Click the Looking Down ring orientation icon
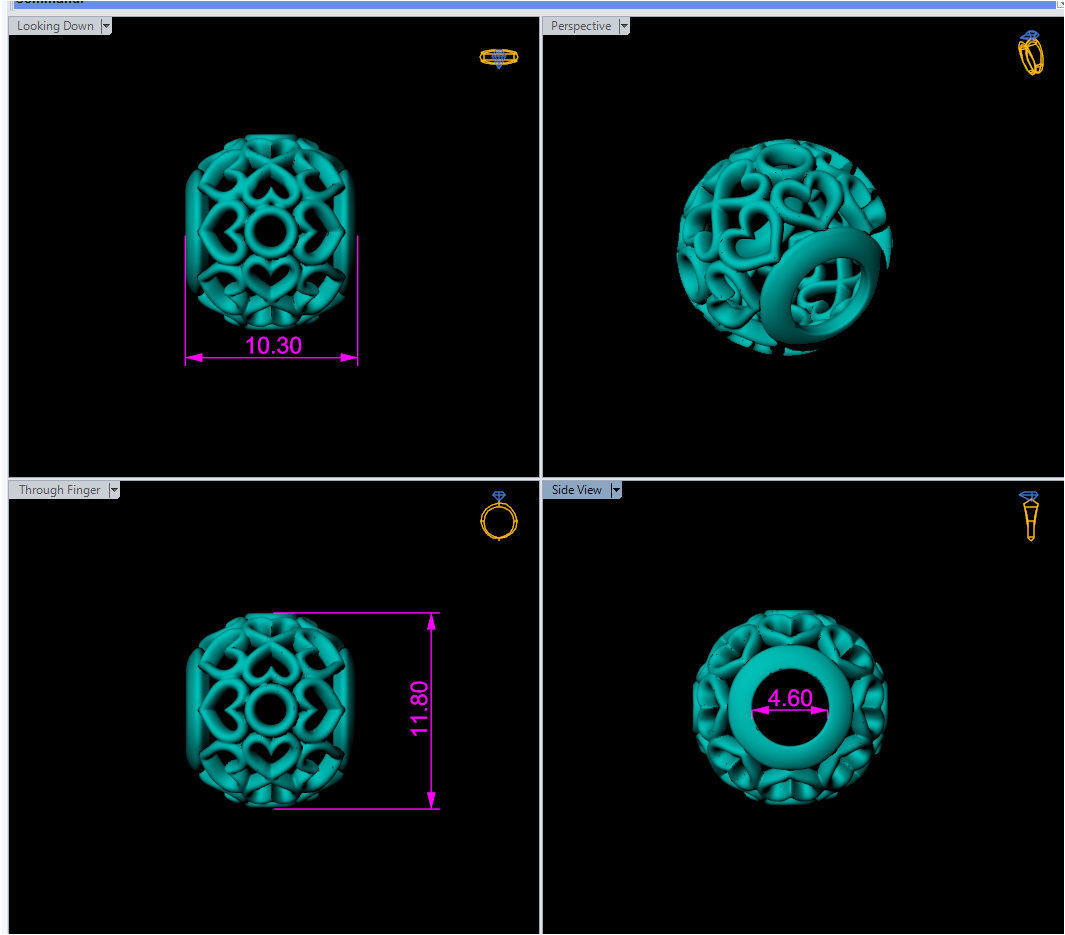Screen dimensions: 1065x935 [x=499, y=58]
